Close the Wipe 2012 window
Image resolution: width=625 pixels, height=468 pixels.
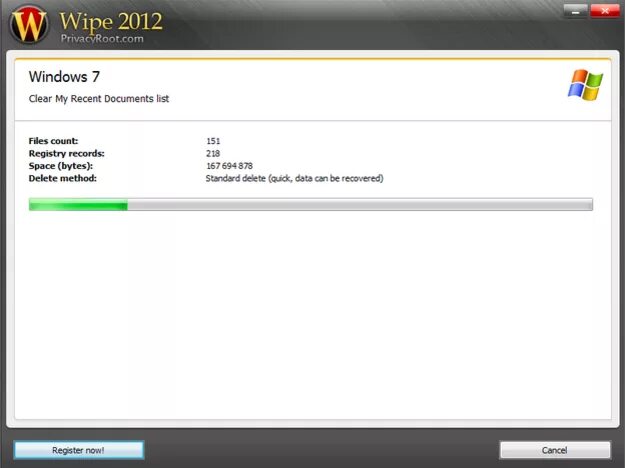(x=605, y=11)
